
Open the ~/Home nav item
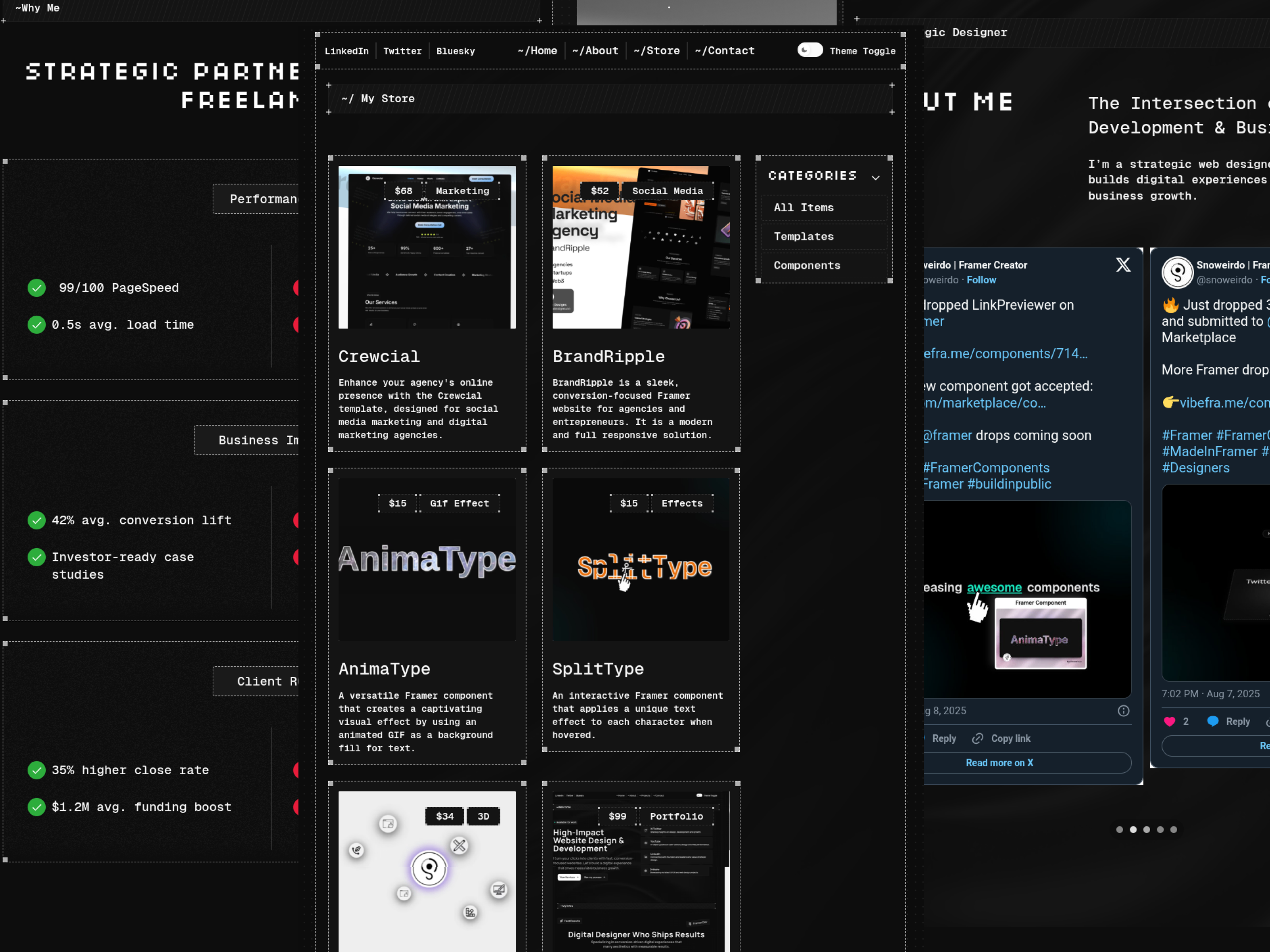[x=537, y=50]
